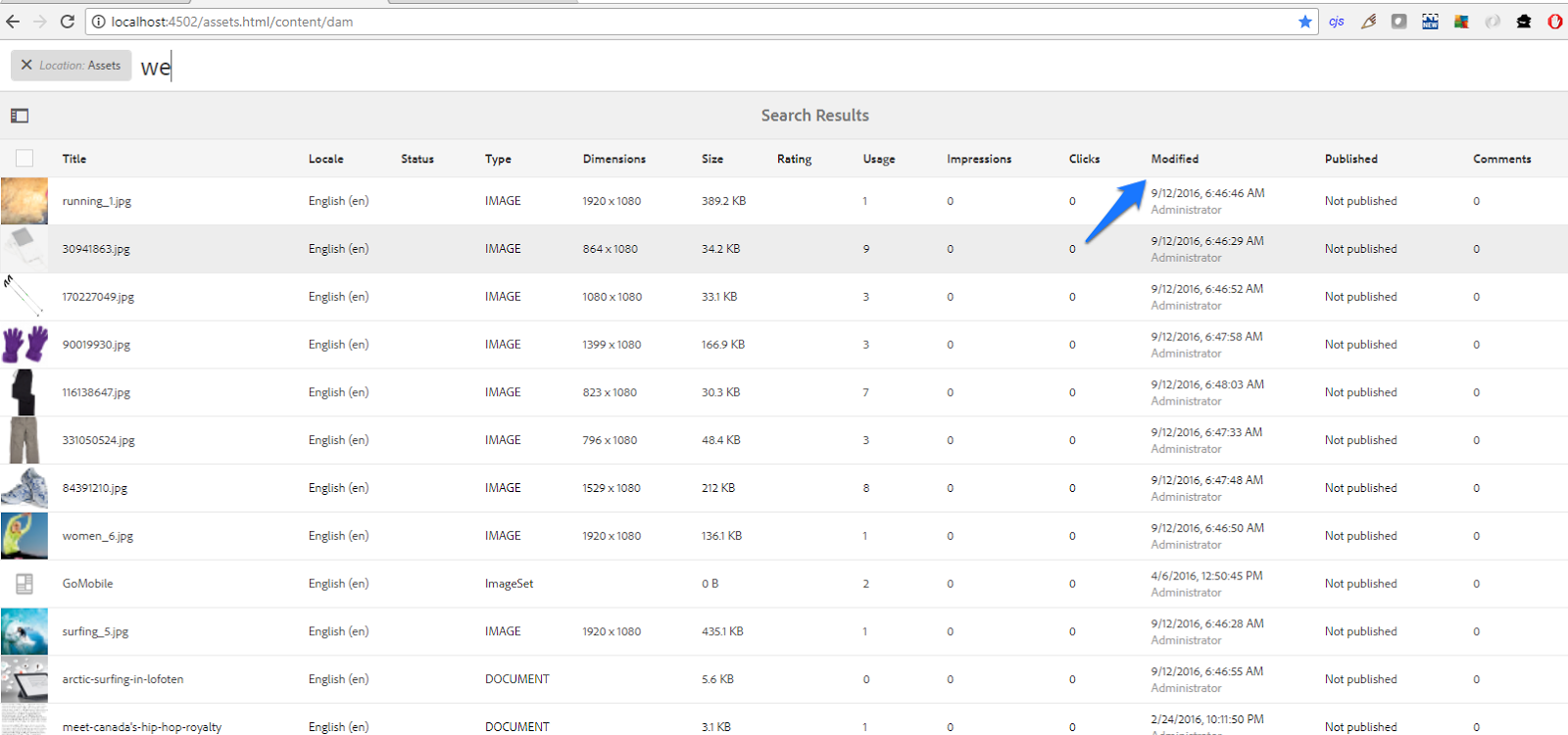1568x735 pixels.
Task: Sort by Usage column header
Action: pos(879,159)
